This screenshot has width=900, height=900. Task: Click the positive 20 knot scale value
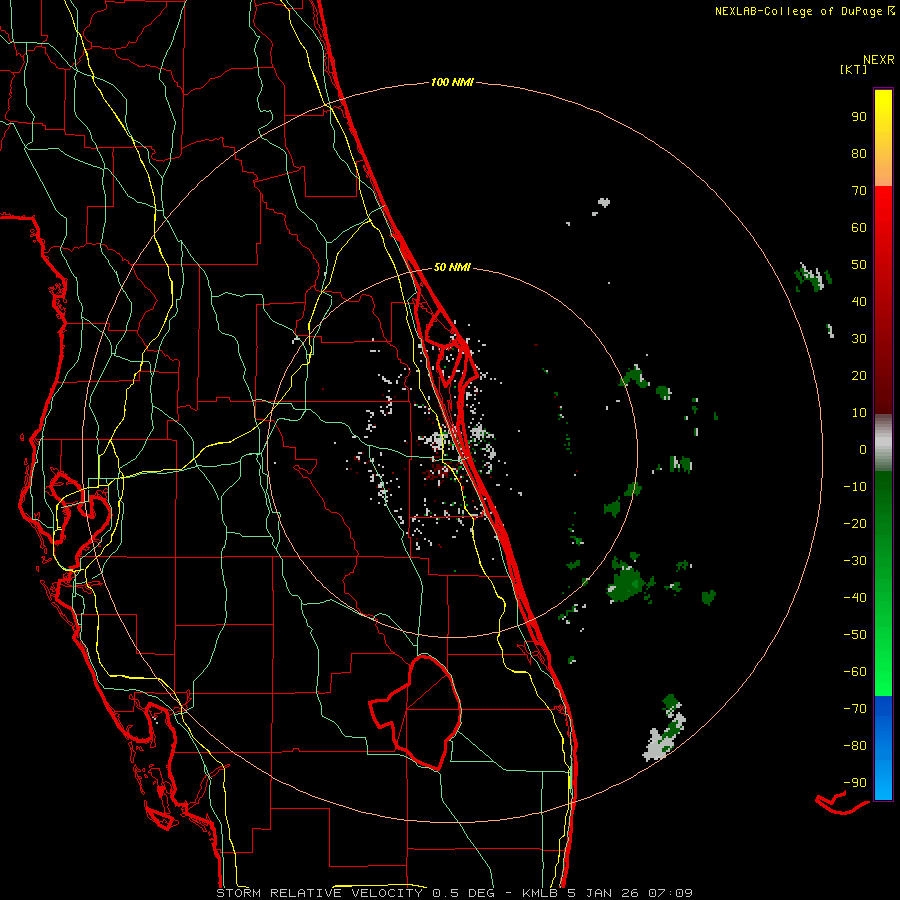859,375
